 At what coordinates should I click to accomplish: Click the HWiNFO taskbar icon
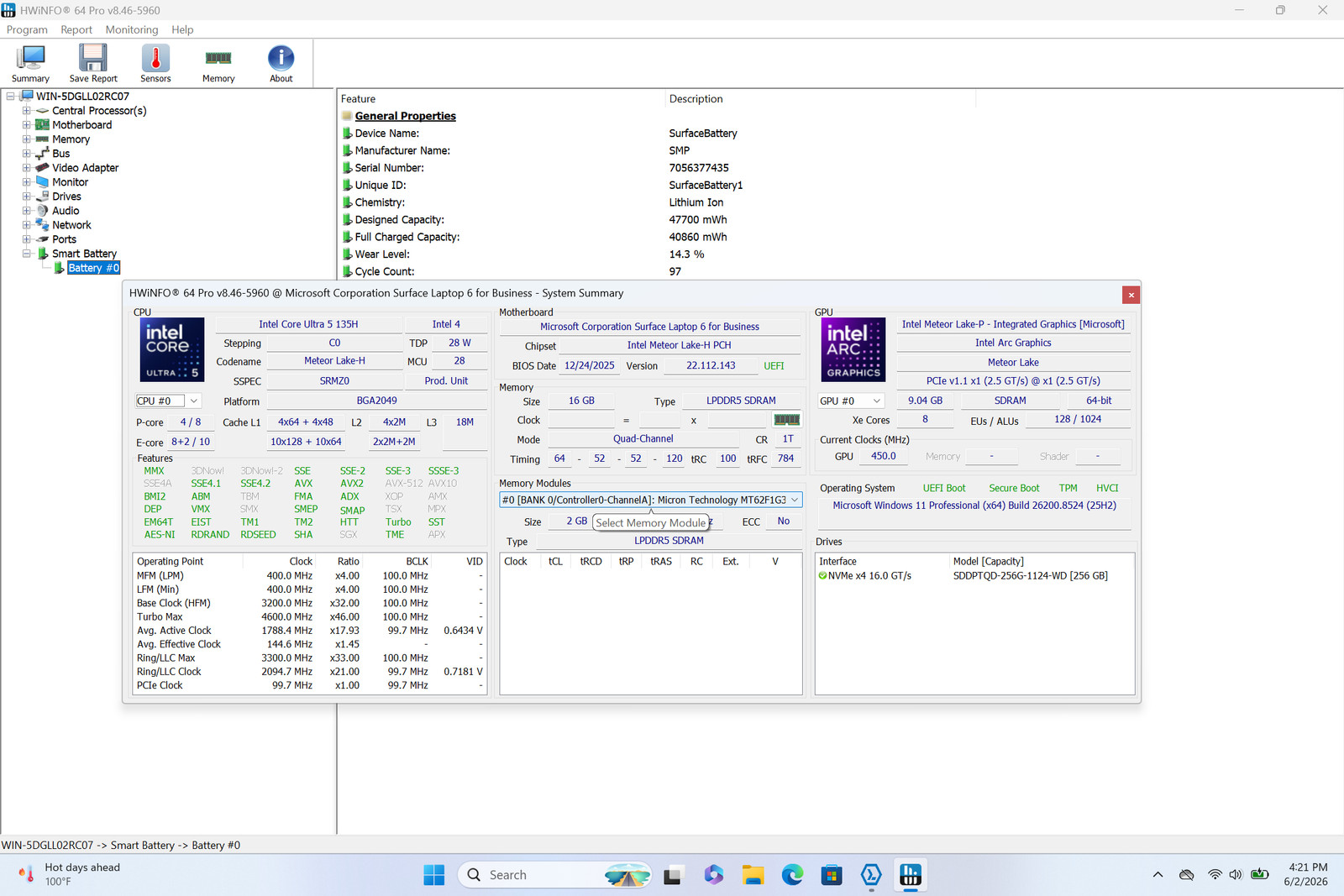click(911, 875)
